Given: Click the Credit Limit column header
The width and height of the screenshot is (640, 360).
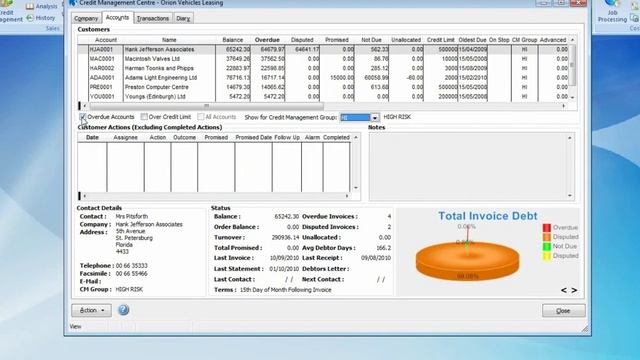Looking at the screenshot, I should tap(440, 40).
